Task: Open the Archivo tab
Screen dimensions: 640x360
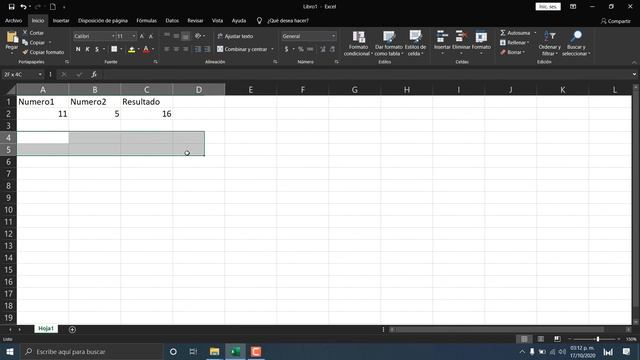Action: pyautogui.click(x=13, y=20)
